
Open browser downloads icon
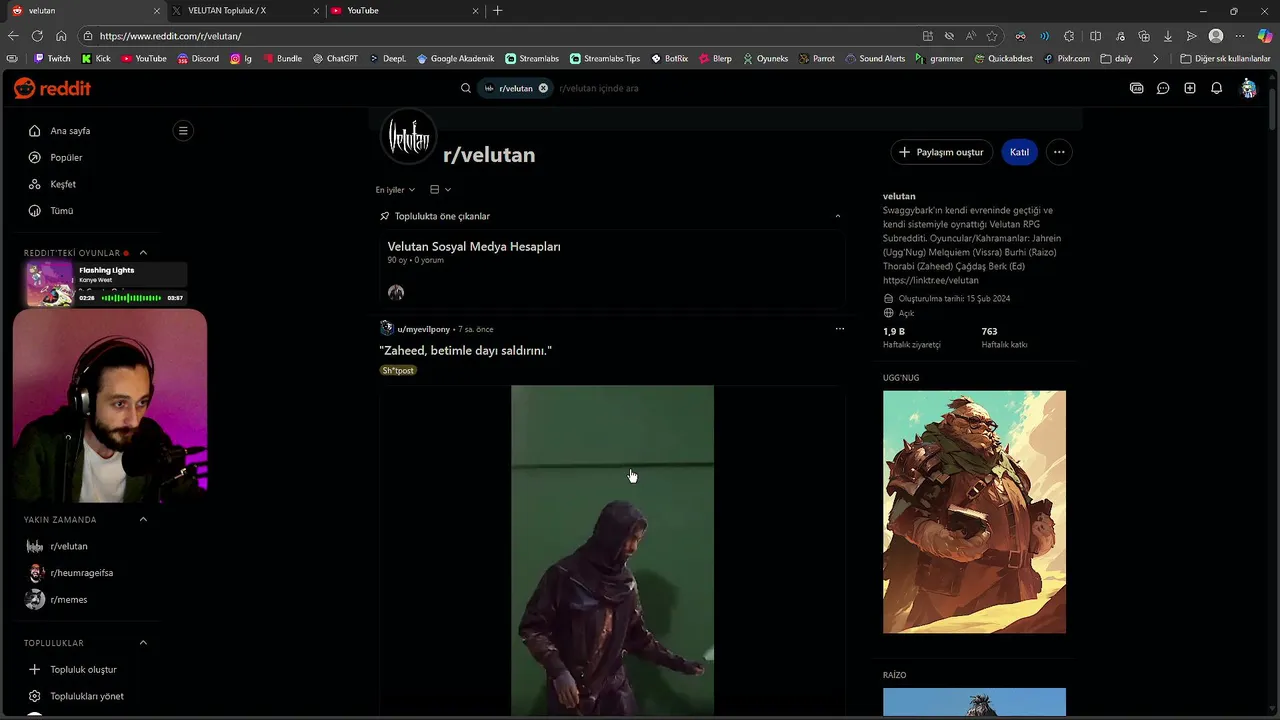click(x=1167, y=36)
